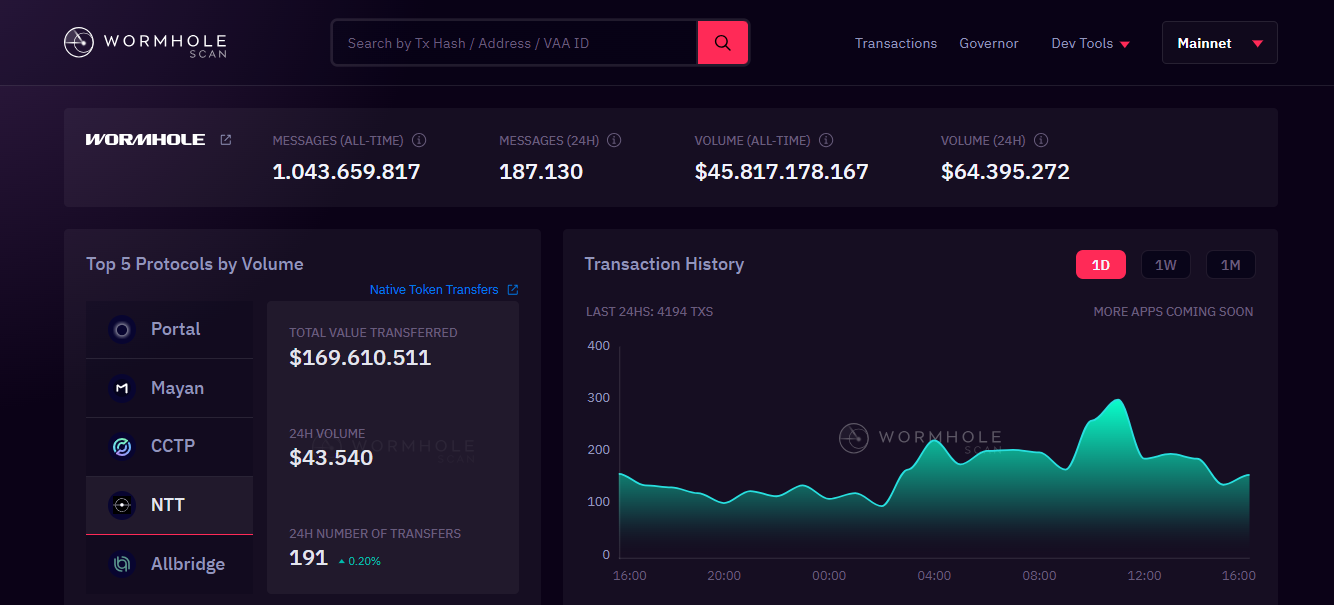
Task: Show info for Messages (All-Time)
Action: coord(419,141)
